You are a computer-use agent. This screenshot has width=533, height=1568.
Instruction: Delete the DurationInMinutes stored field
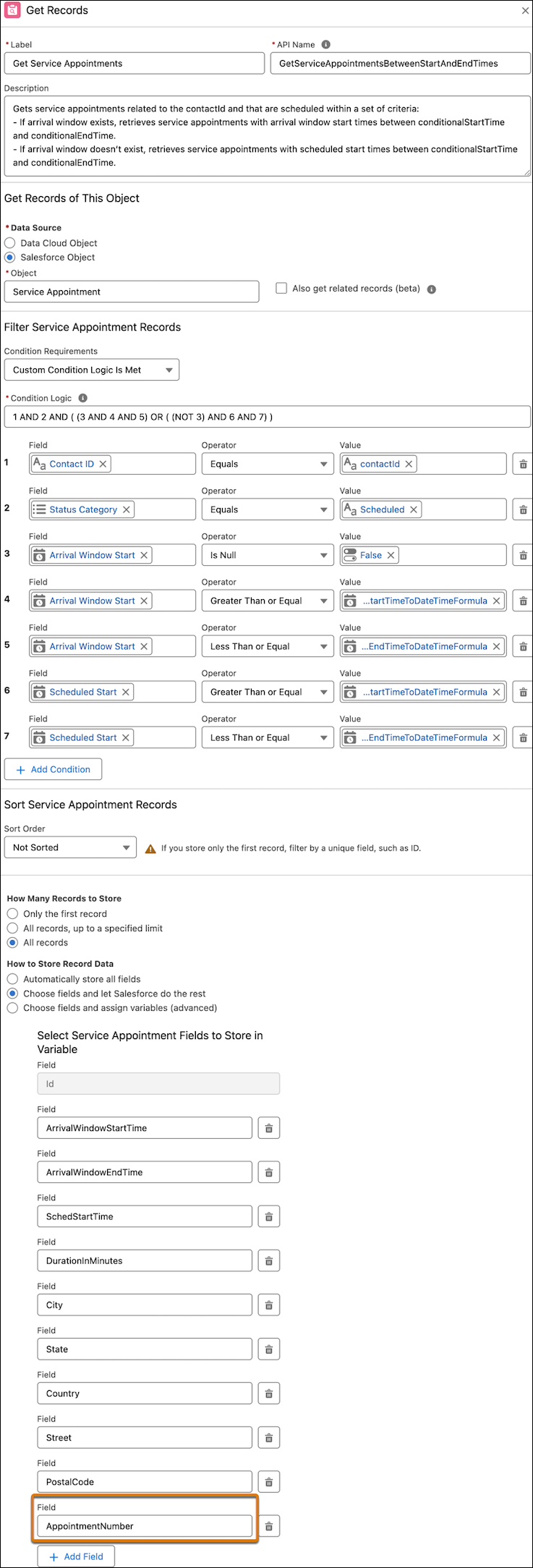(269, 1260)
